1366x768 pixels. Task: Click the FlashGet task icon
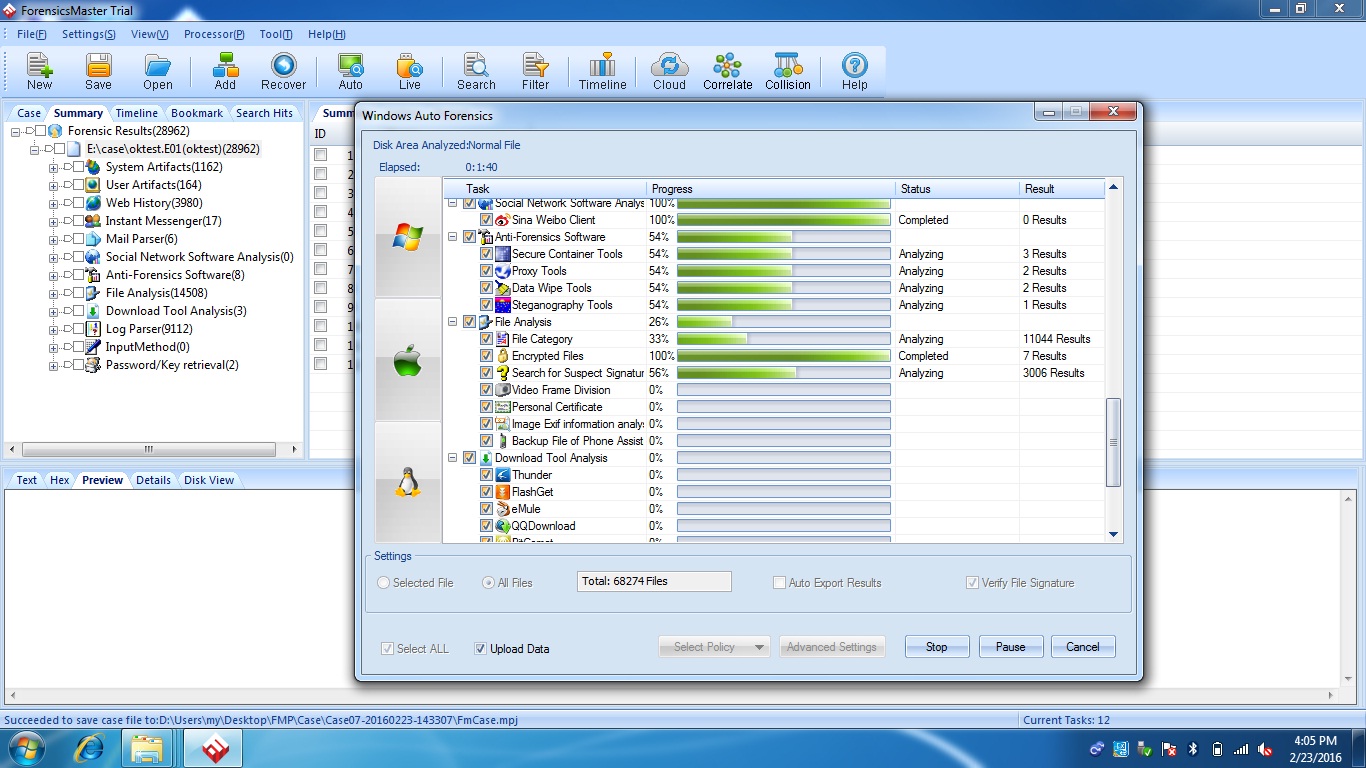503,492
